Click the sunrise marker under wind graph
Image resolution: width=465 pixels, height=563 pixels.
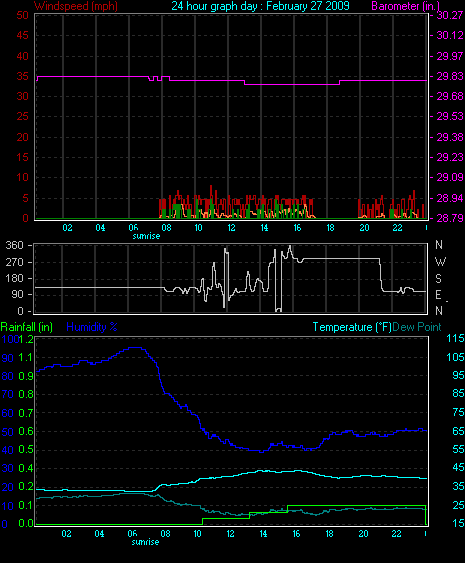146,236
